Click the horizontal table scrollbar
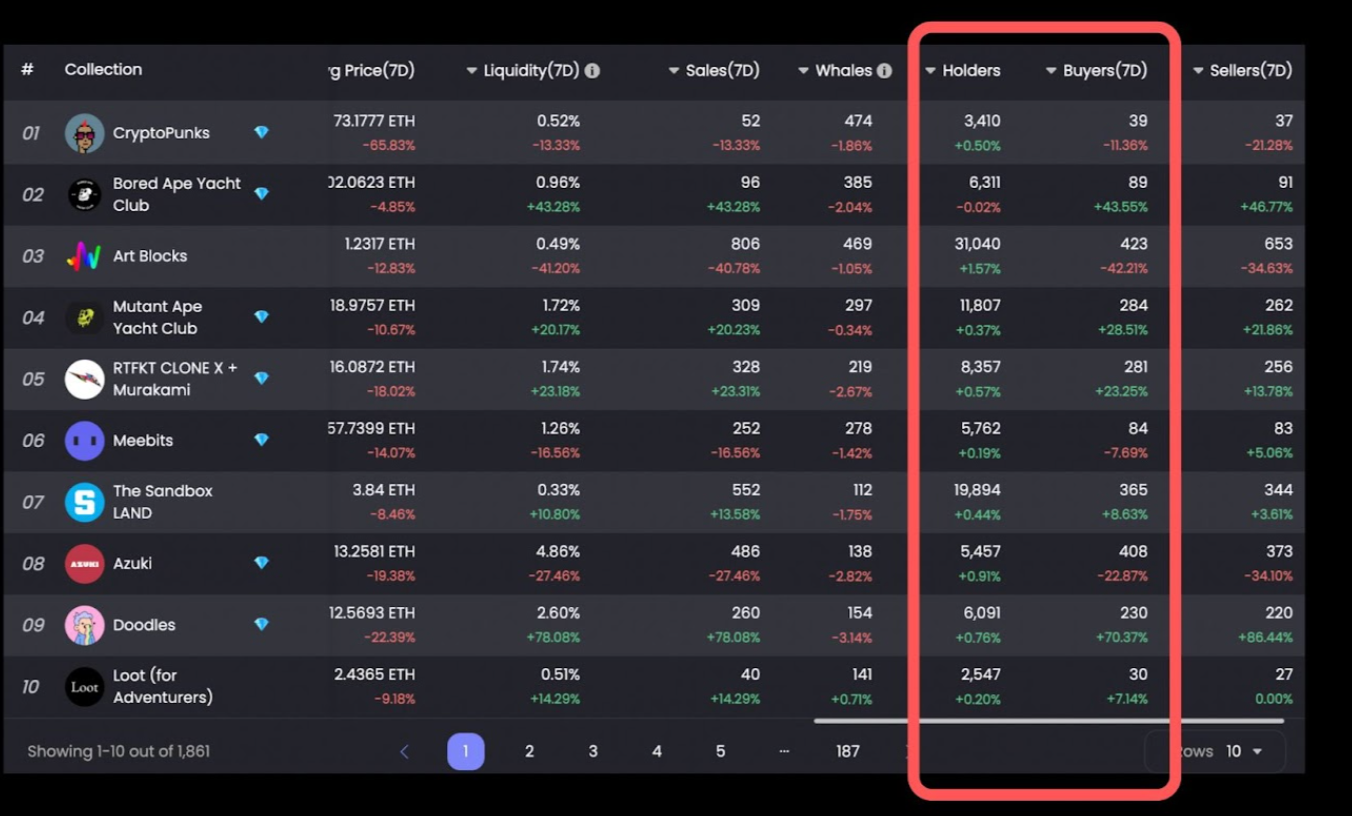The width and height of the screenshot is (1352, 816). 1048,720
